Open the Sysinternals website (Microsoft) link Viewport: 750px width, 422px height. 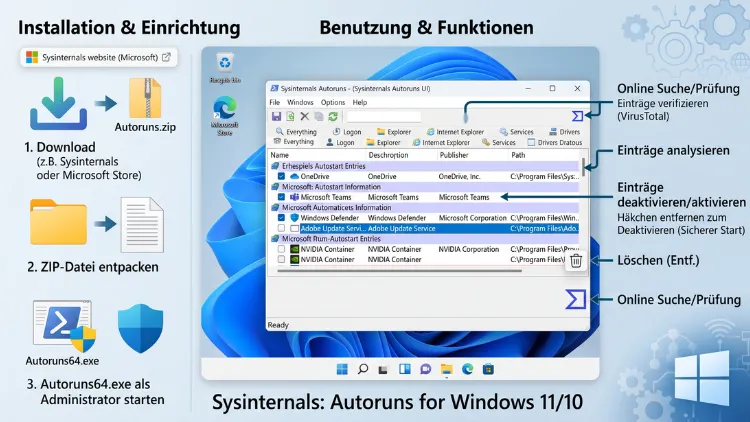(x=99, y=57)
